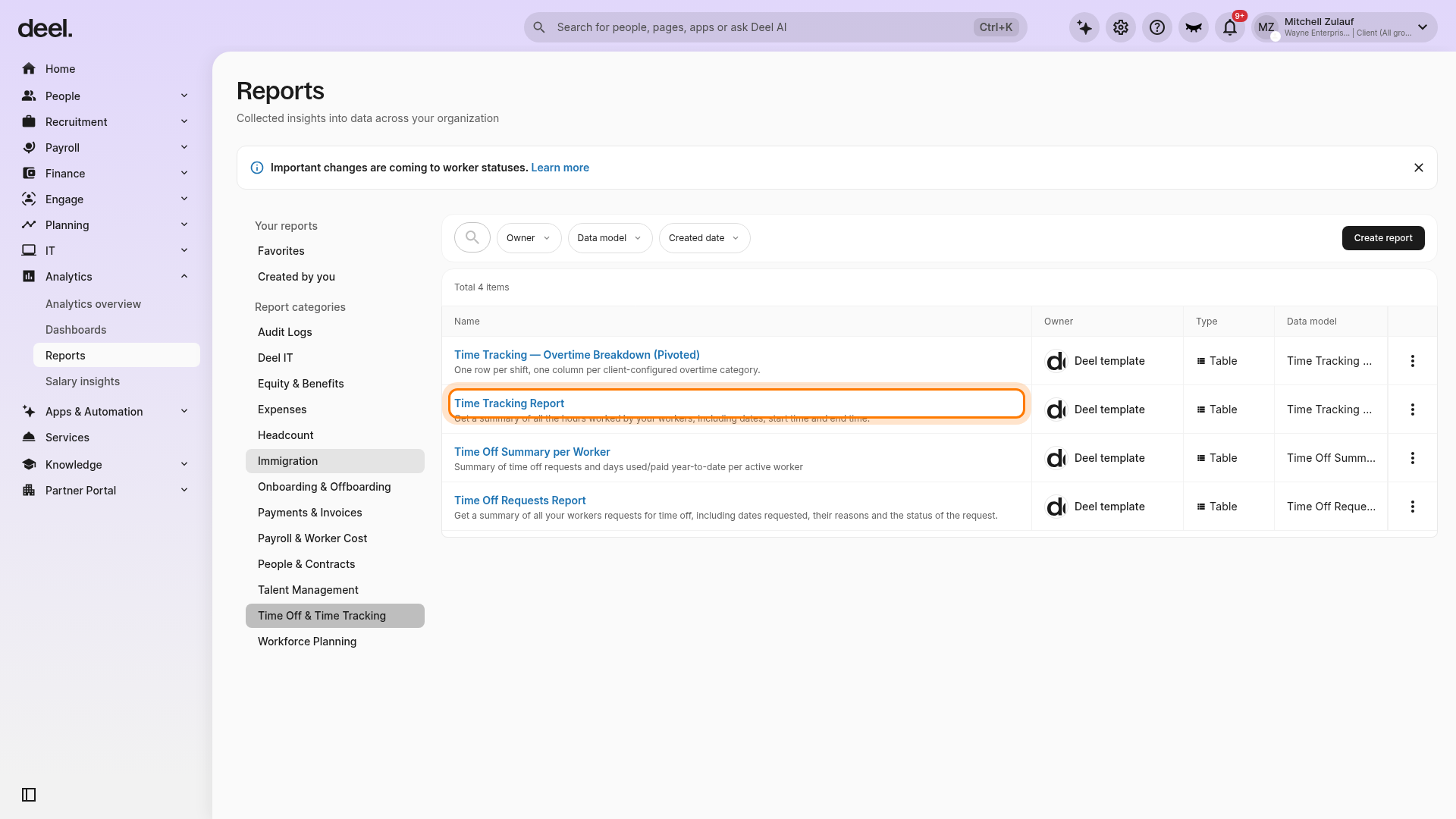Image resolution: width=1456 pixels, height=819 pixels.
Task: Expand the Payroll menu chevron
Action: (184, 147)
